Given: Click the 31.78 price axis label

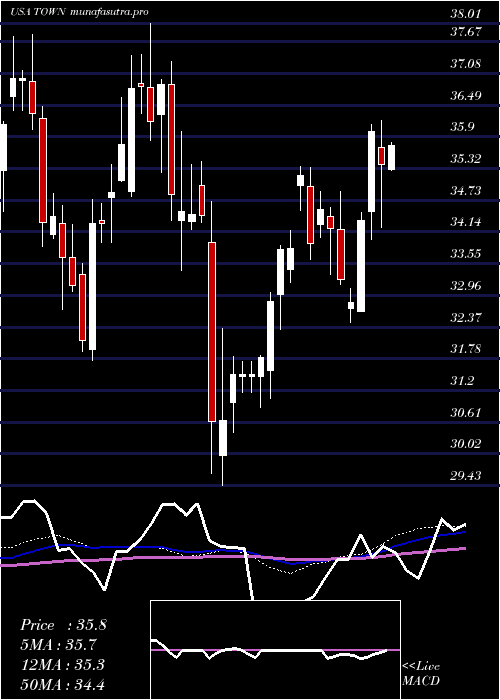Looking at the screenshot, I should [466, 349].
